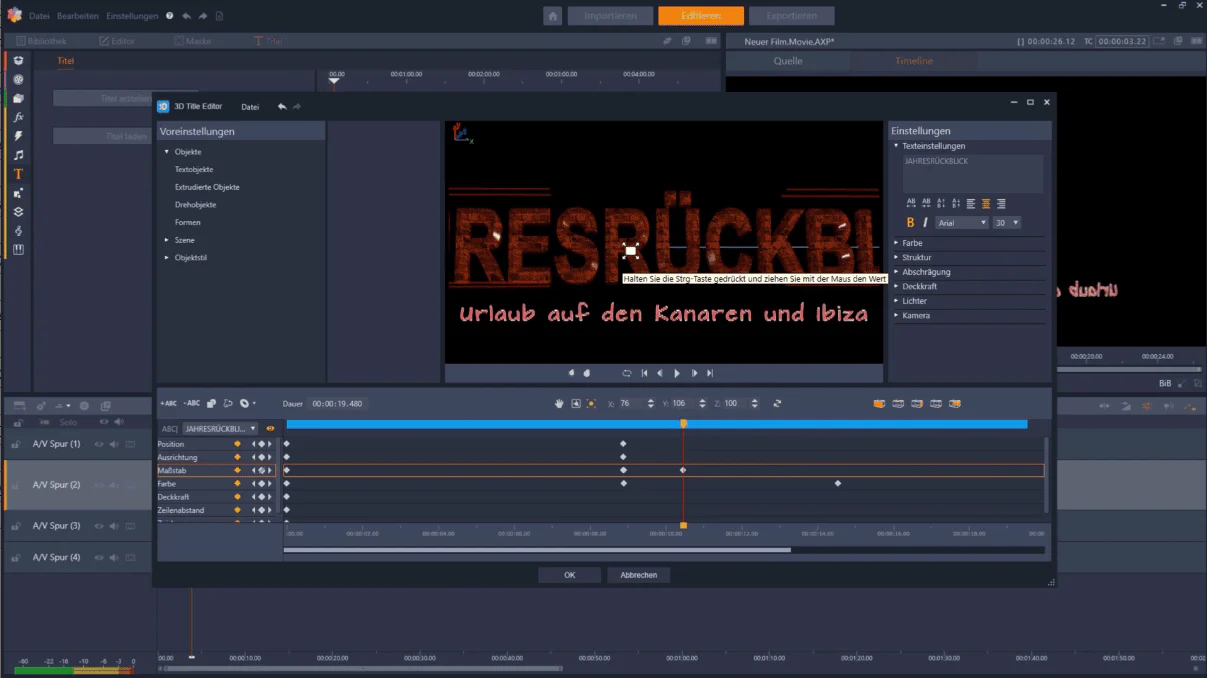This screenshot has width=1207, height=678.
Task: Jump to start of title preview
Action: pos(644,373)
